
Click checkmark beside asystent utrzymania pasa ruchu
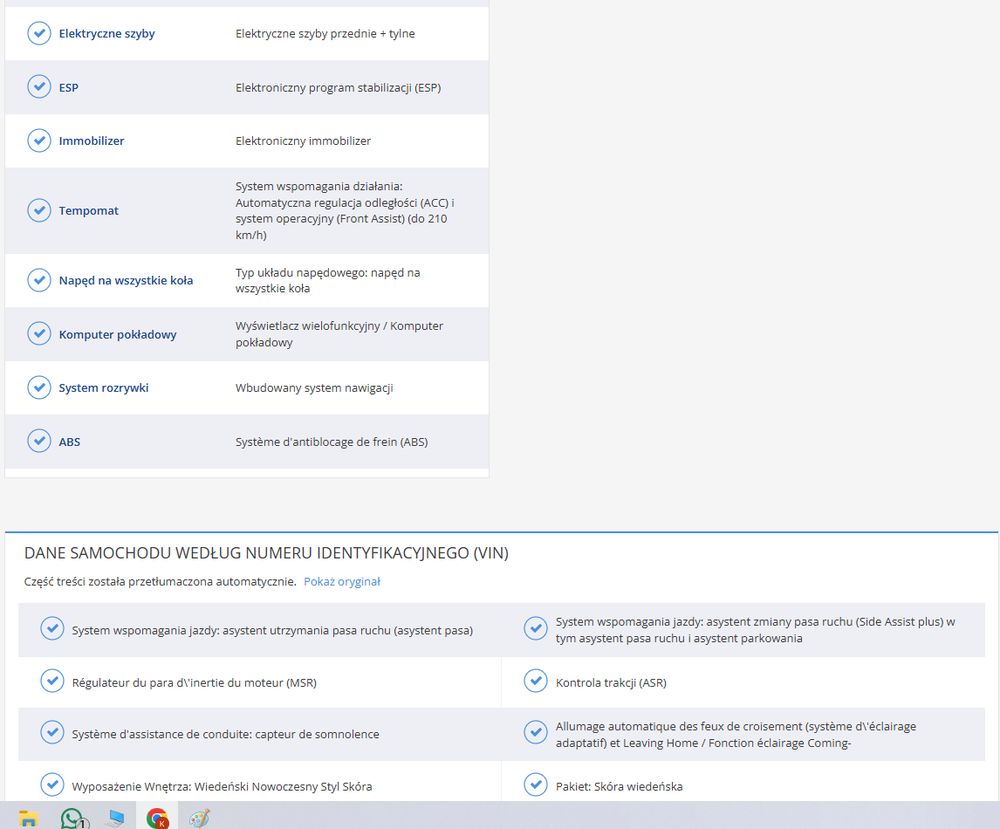coord(52,629)
